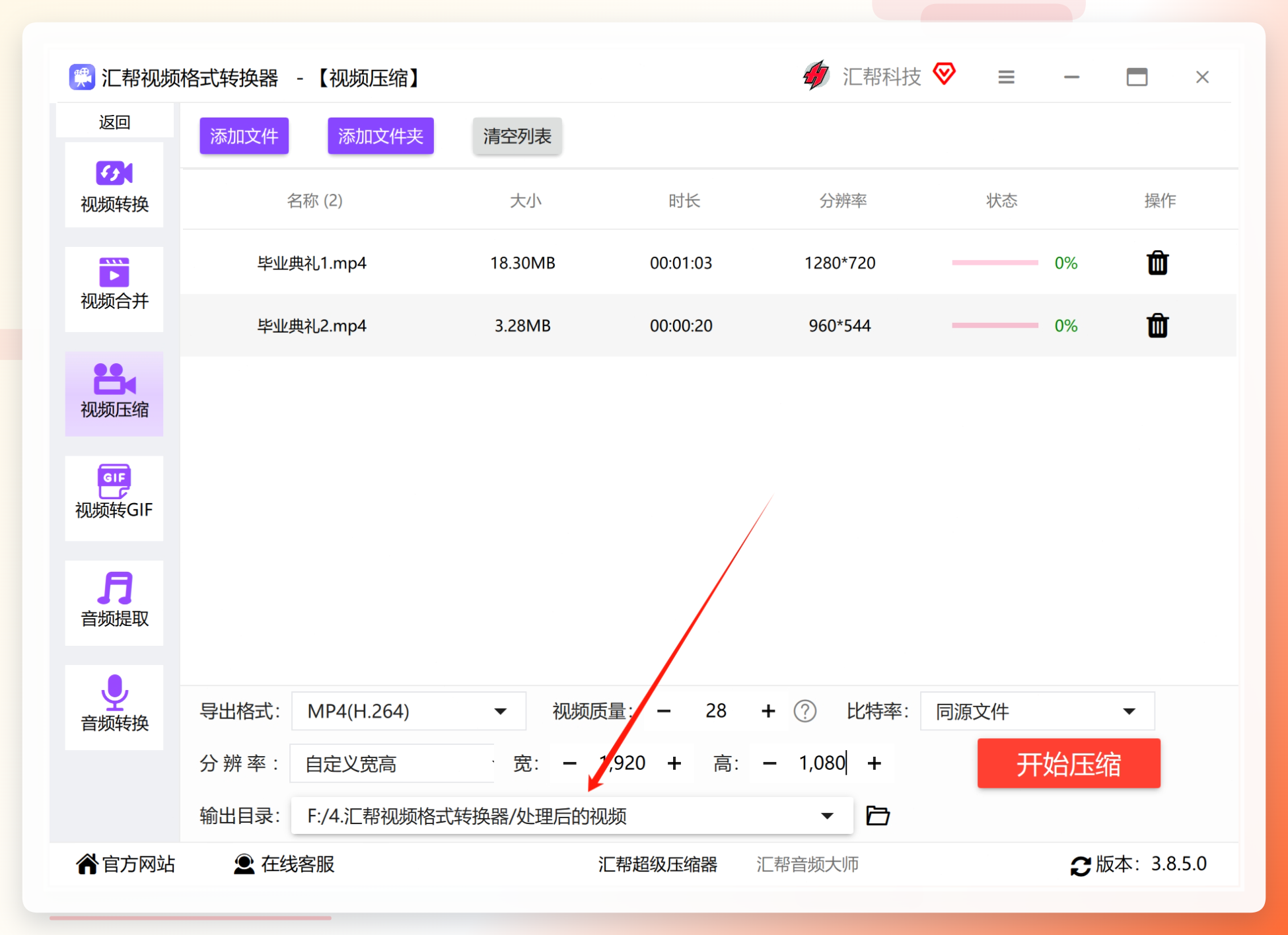Image resolution: width=1288 pixels, height=935 pixels.
Task: Click the 18.30MB size cell
Action: tap(522, 263)
